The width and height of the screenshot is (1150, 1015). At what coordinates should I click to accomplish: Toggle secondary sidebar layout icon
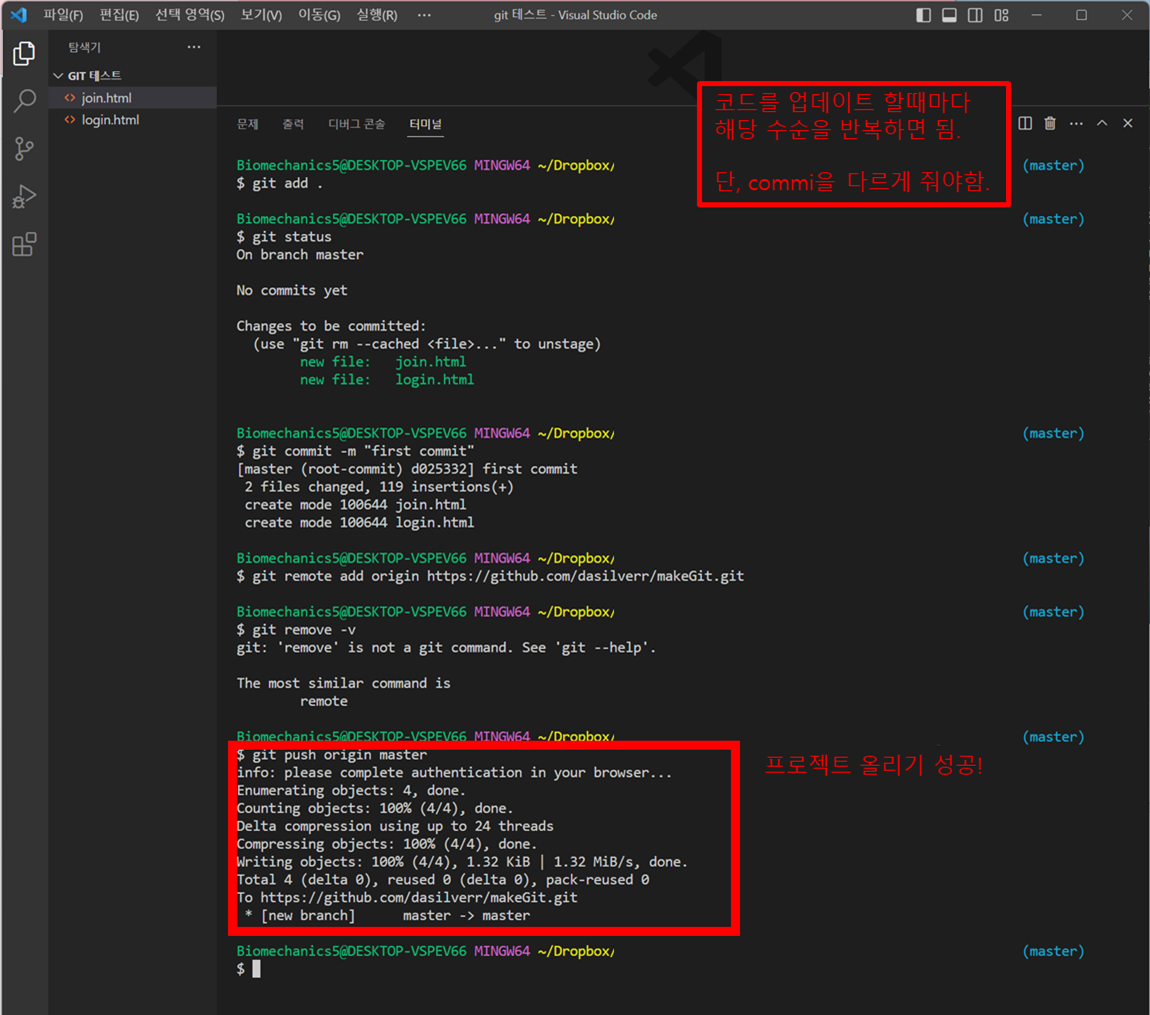(x=975, y=15)
